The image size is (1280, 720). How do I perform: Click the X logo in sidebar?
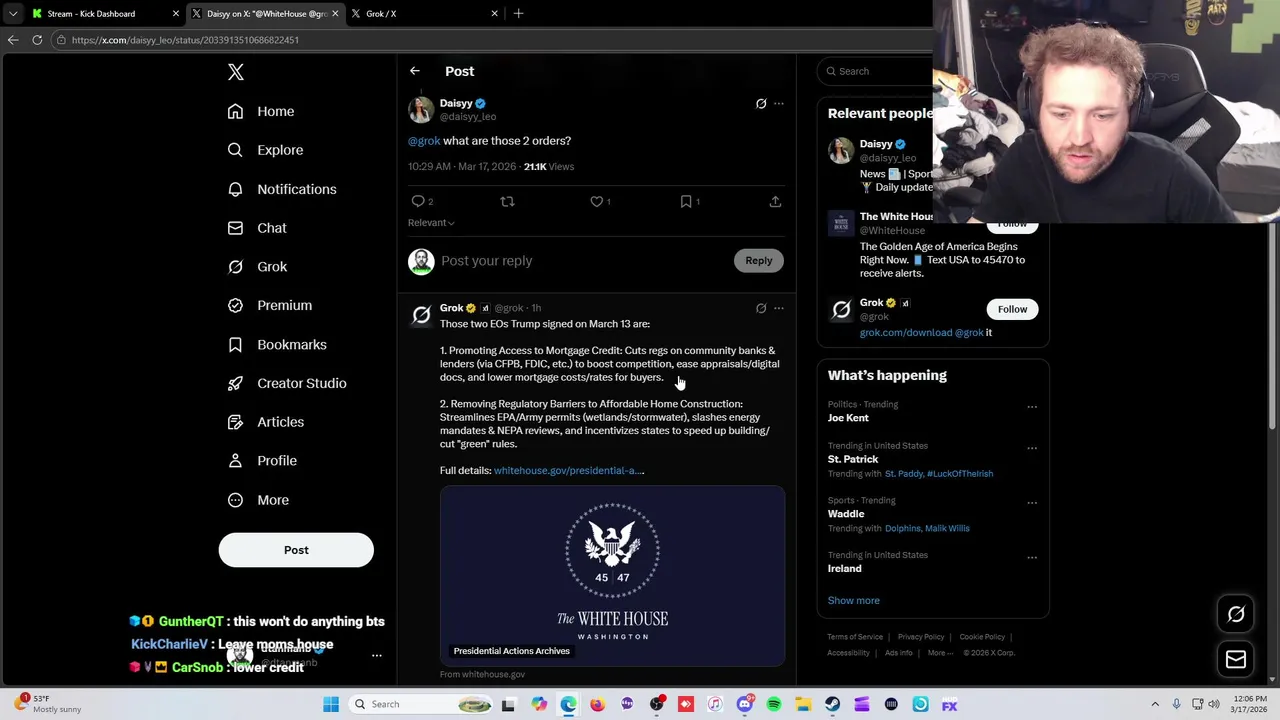tap(236, 72)
